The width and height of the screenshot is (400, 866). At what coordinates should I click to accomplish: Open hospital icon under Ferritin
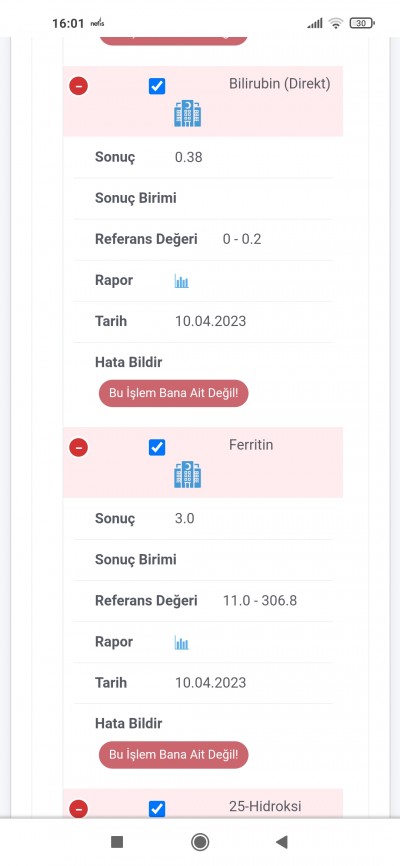(188, 475)
